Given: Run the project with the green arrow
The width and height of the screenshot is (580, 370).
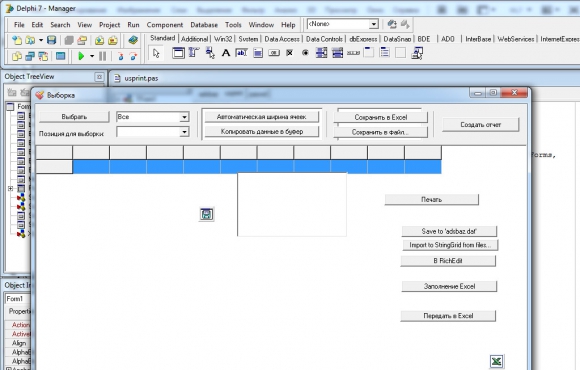Looking at the screenshot, I should click(x=81, y=56).
